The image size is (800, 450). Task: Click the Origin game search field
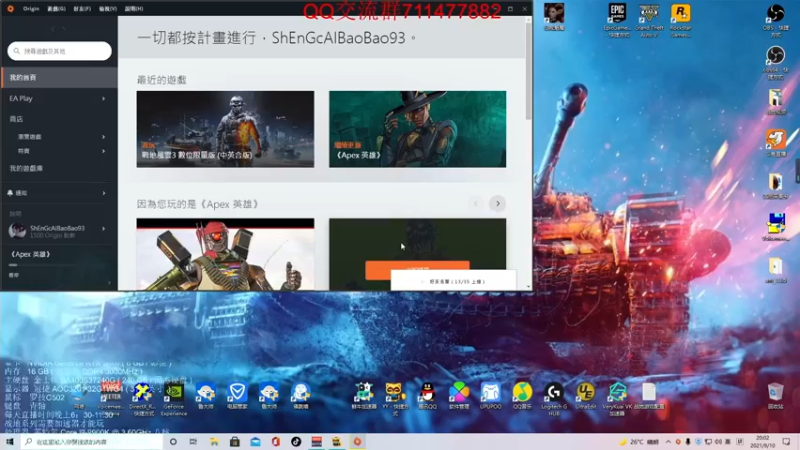click(60, 51)
